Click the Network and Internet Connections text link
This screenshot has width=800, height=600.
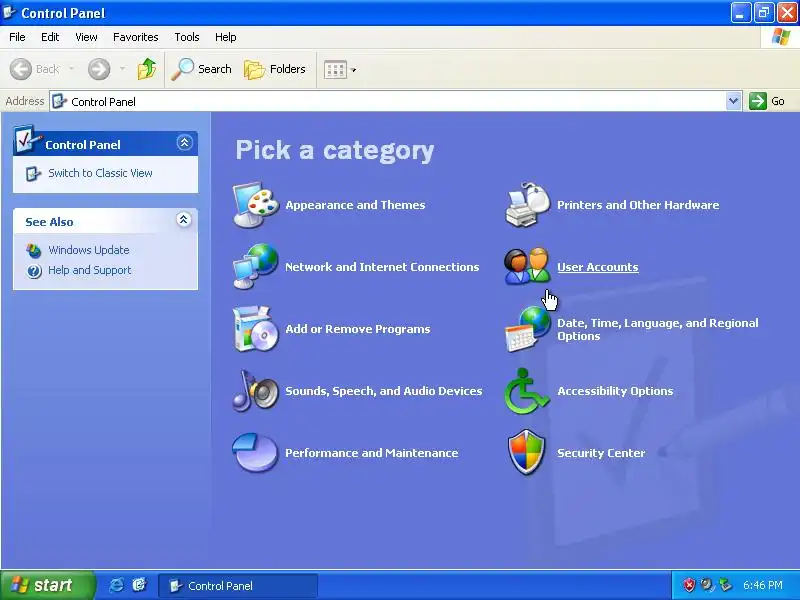click(382, 267)
